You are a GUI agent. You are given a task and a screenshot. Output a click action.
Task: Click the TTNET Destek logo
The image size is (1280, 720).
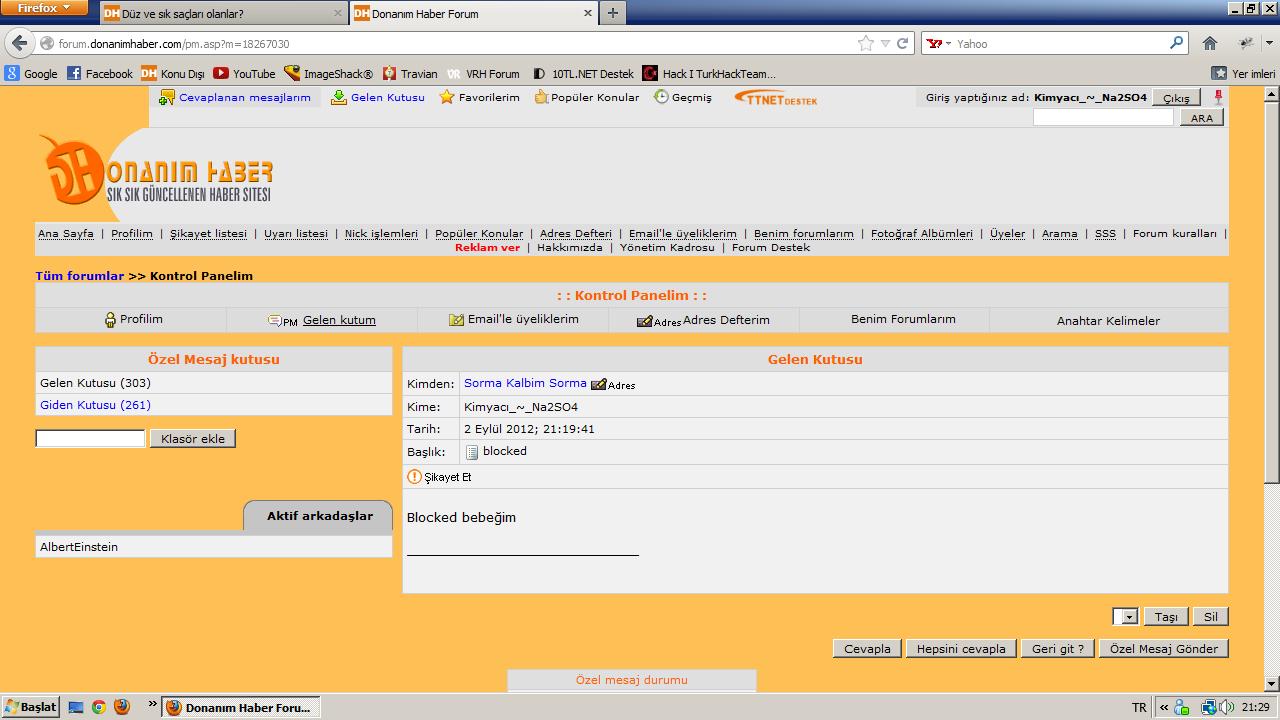coord(776,98)
